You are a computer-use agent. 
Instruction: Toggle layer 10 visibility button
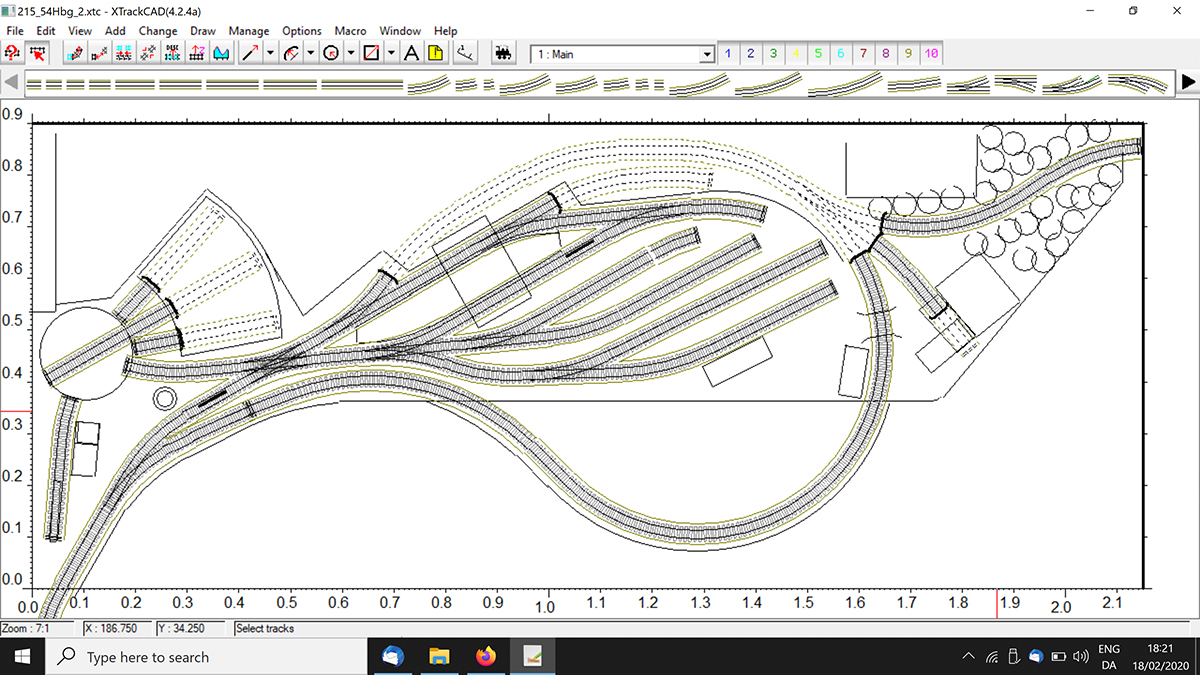tap(931, 54)
